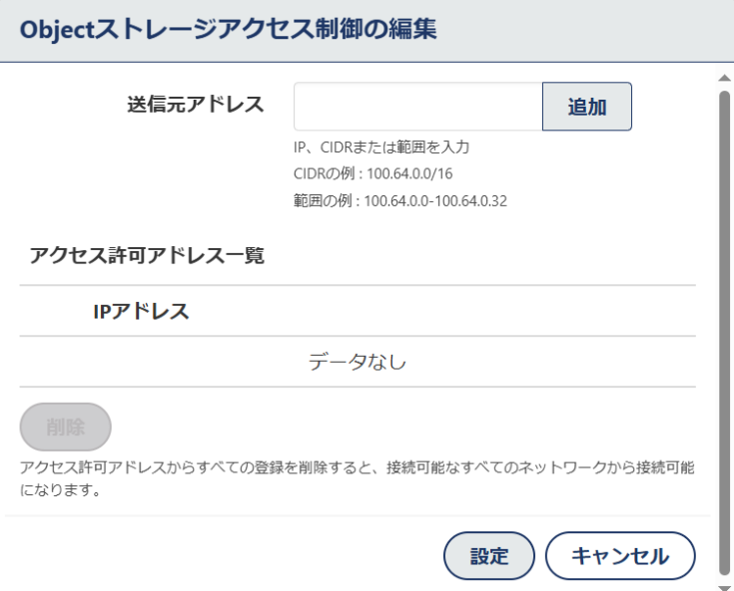
Task: Click the 追加 button
Action: [587, 107]
